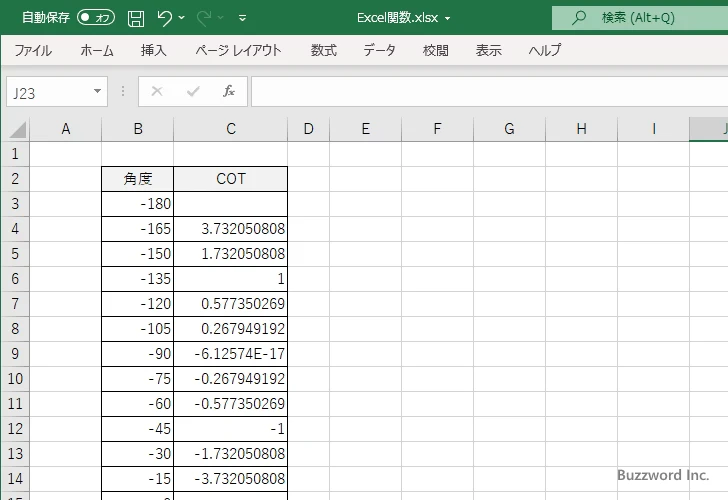
Task: Select row 2 header
Action: pos(15,179)
